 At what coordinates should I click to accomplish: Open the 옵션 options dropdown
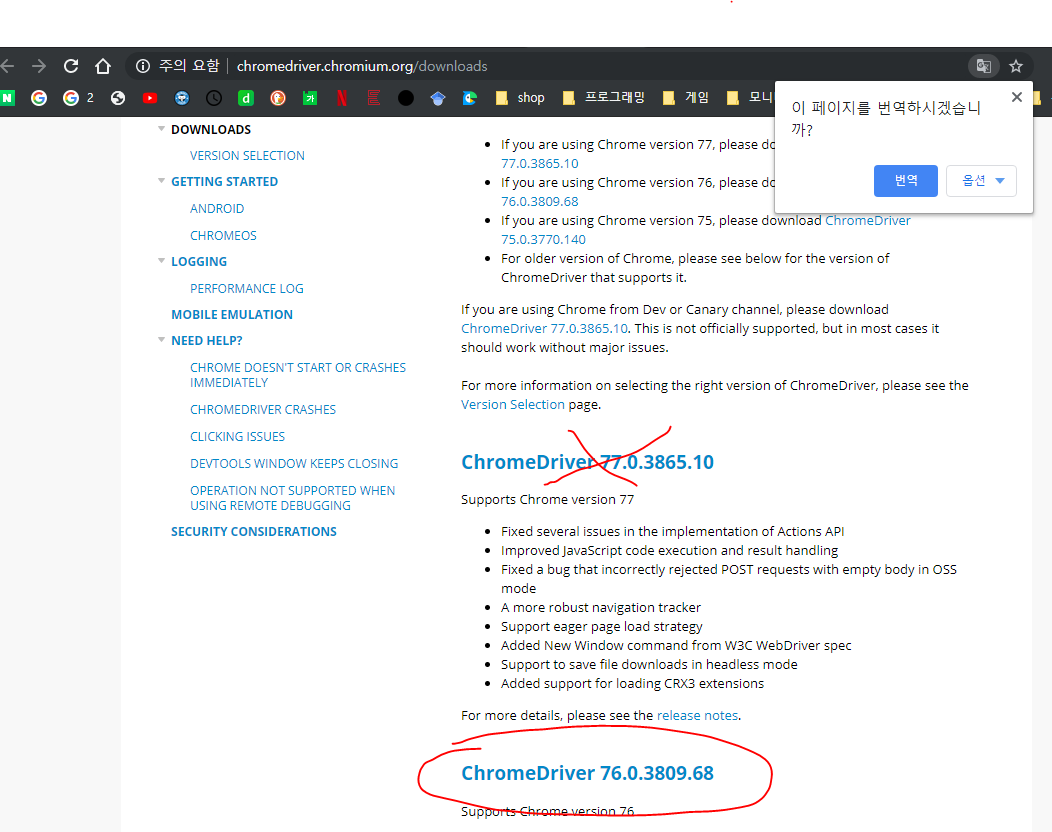(x=982, y=180)
